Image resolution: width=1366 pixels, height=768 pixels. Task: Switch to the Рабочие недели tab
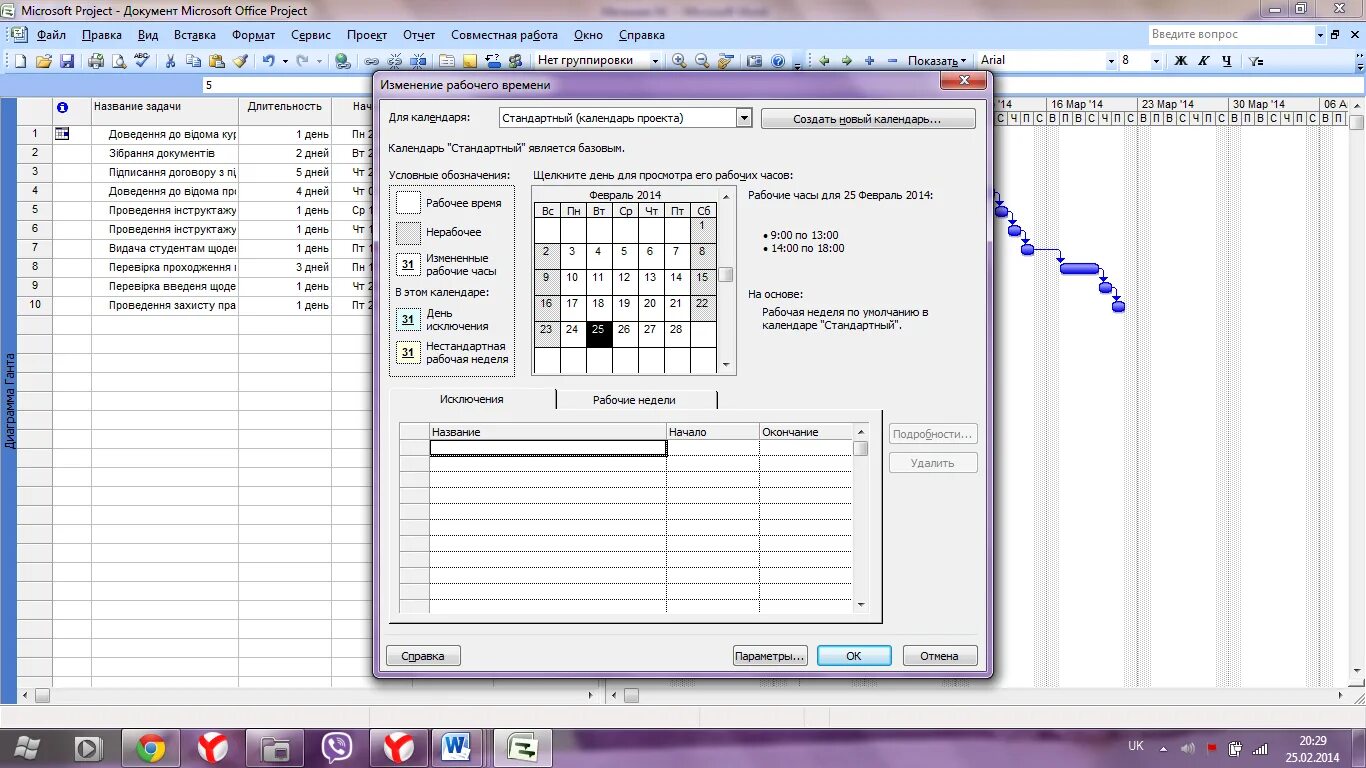click(x=634, y=400)
